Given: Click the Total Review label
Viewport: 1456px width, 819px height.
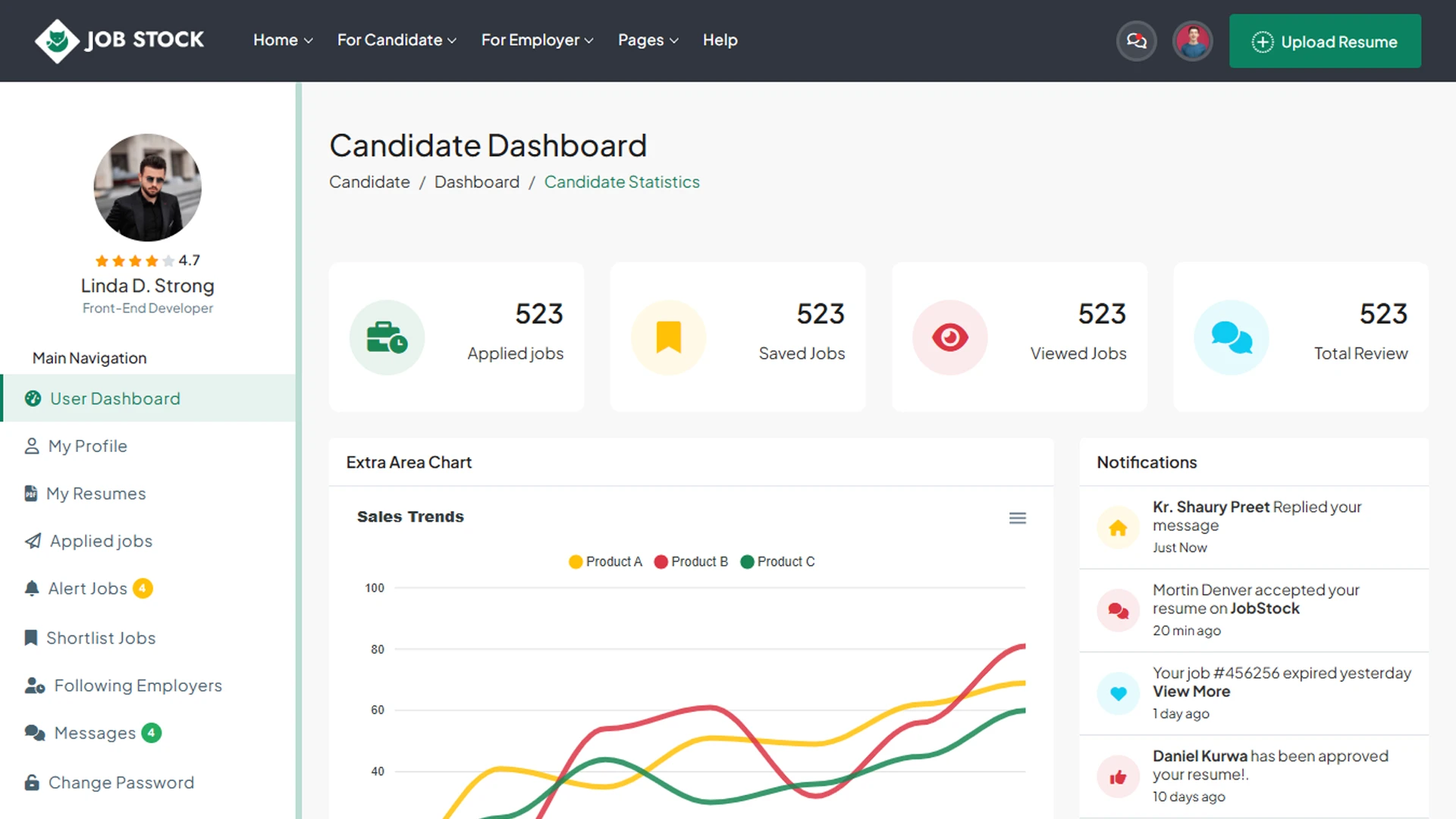Looking at the screenshot, I should tap(1360, 353).
